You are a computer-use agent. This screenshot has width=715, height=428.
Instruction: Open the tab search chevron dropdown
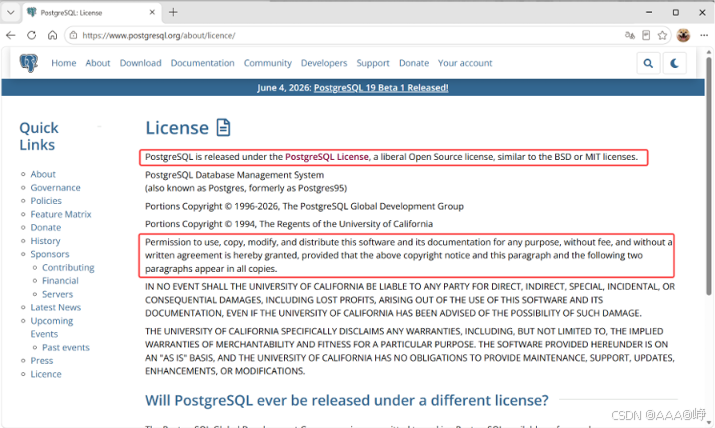pos(10,12)
